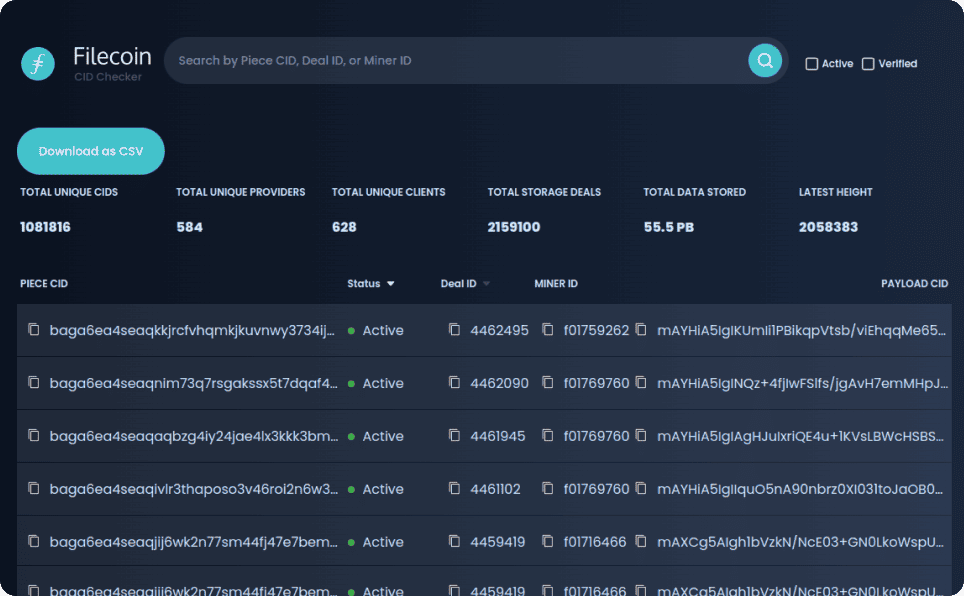Click Piece CID baga6ea4seaqaqbzg4iy24jae4lx3kkk3bm
Screen dimensions: 964x596
point(194,436)
